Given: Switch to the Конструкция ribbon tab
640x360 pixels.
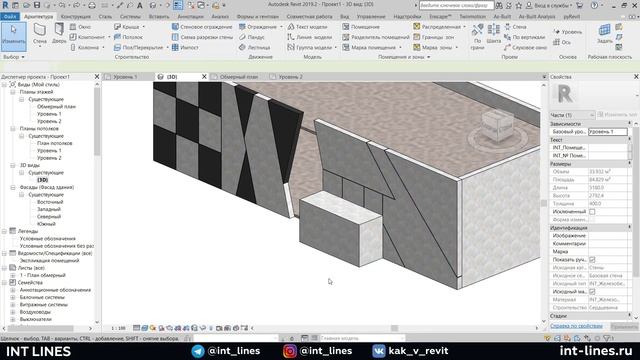Looking at the screenshot, I should coord(76,16).
